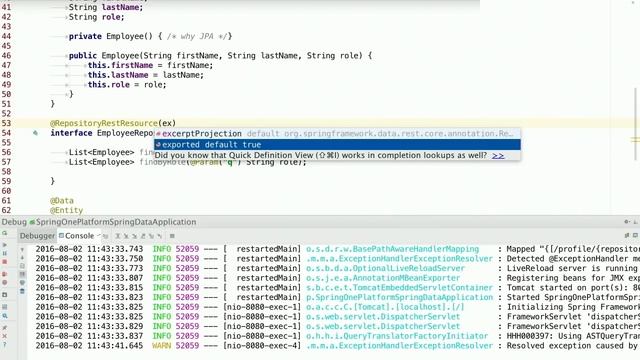Click Pause Program icon in Debug sidebar
The image size is (640, 360).
tap(4, 253)
